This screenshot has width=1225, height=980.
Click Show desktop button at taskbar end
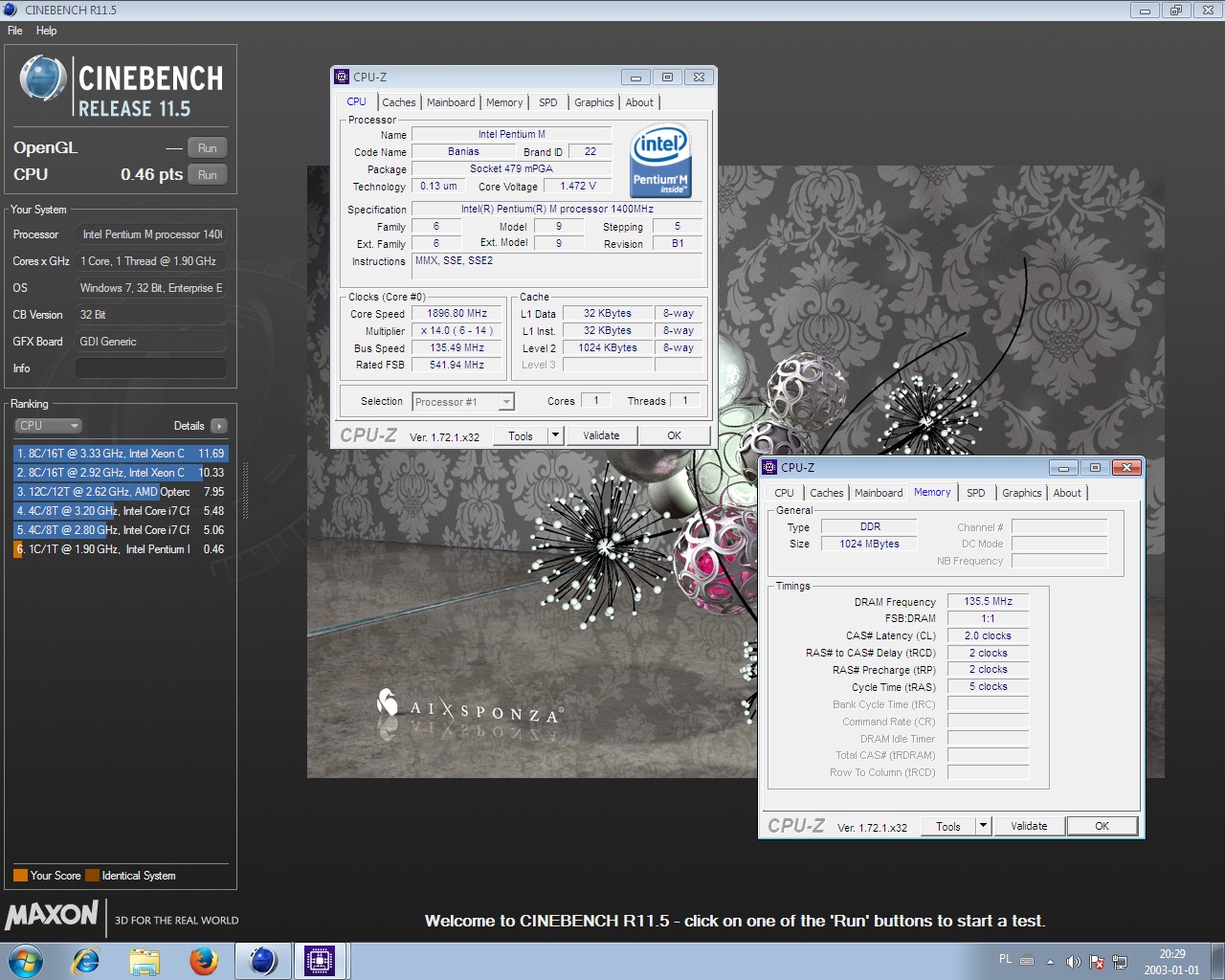1217,961
